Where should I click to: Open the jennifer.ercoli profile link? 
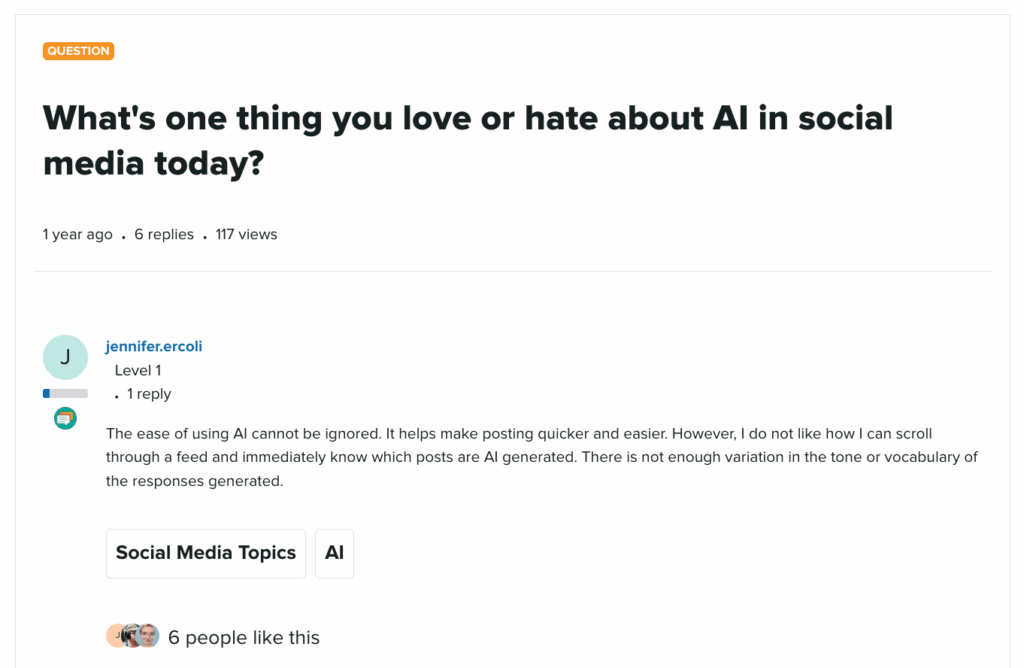pyautogui.click(x=153, y=346)
